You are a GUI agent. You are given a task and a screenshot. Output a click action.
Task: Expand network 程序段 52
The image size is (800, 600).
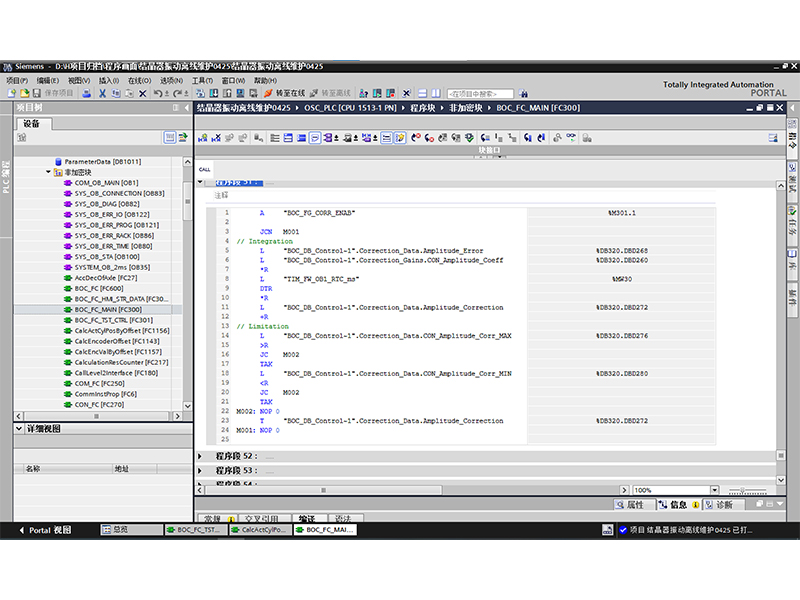pyautogui.click(x=200, y=456)
